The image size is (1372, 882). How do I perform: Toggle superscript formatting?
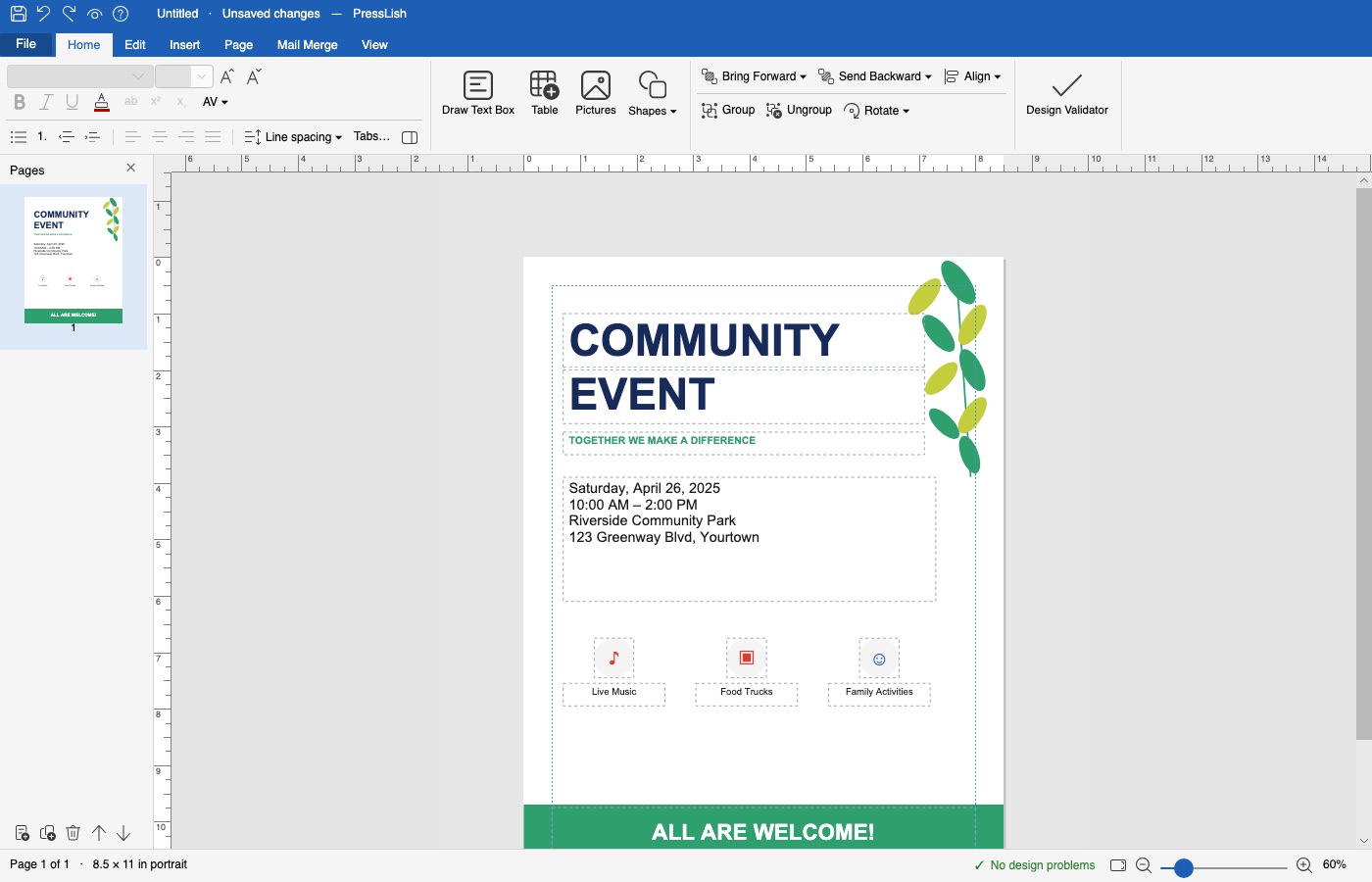click(156, 102)
